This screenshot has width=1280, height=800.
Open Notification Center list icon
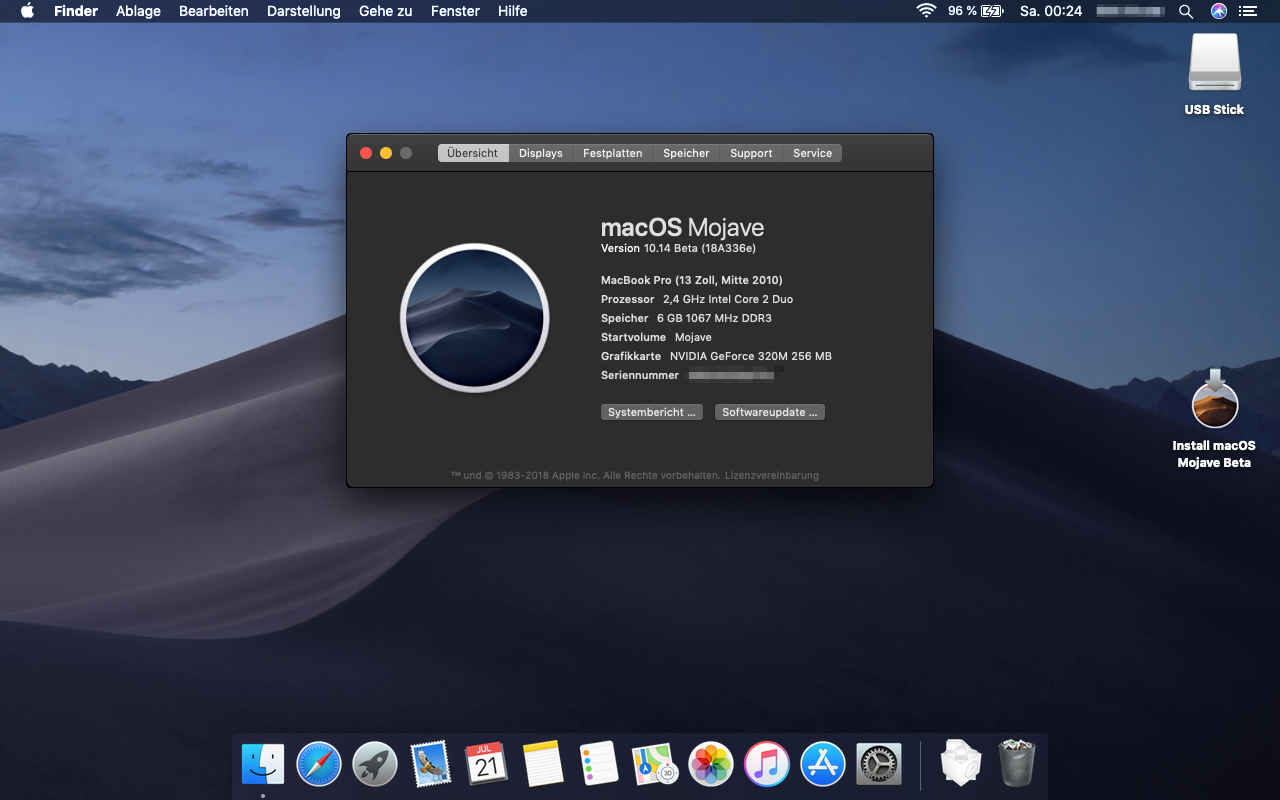pyautogui.click(x=1248, y=11)
